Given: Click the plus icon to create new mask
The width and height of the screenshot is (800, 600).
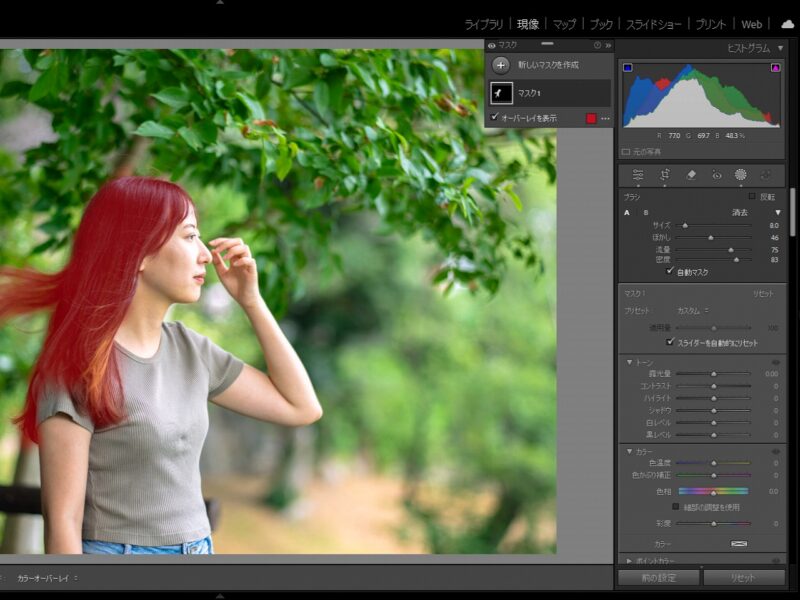Looking at the screenshot, I should click(501, 65).
